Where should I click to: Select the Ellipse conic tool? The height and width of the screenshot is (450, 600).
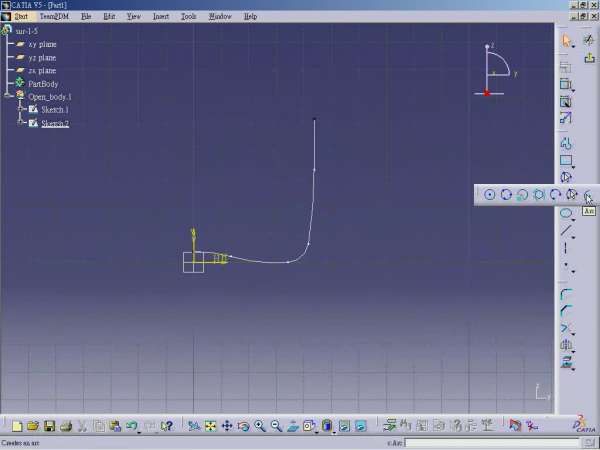(x=566, y=213)
